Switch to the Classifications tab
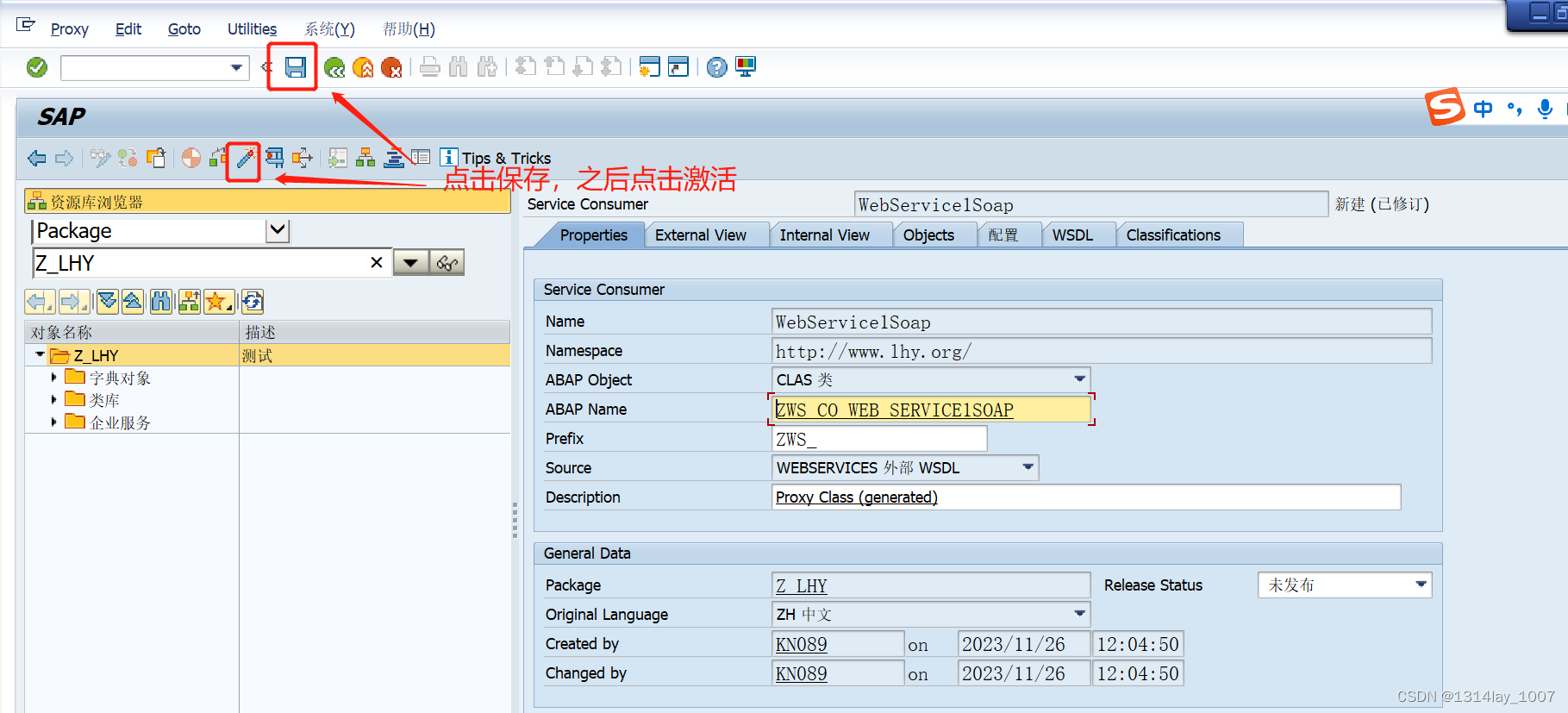This screenshot has width=1568, height=713. tap(1173, 235)
